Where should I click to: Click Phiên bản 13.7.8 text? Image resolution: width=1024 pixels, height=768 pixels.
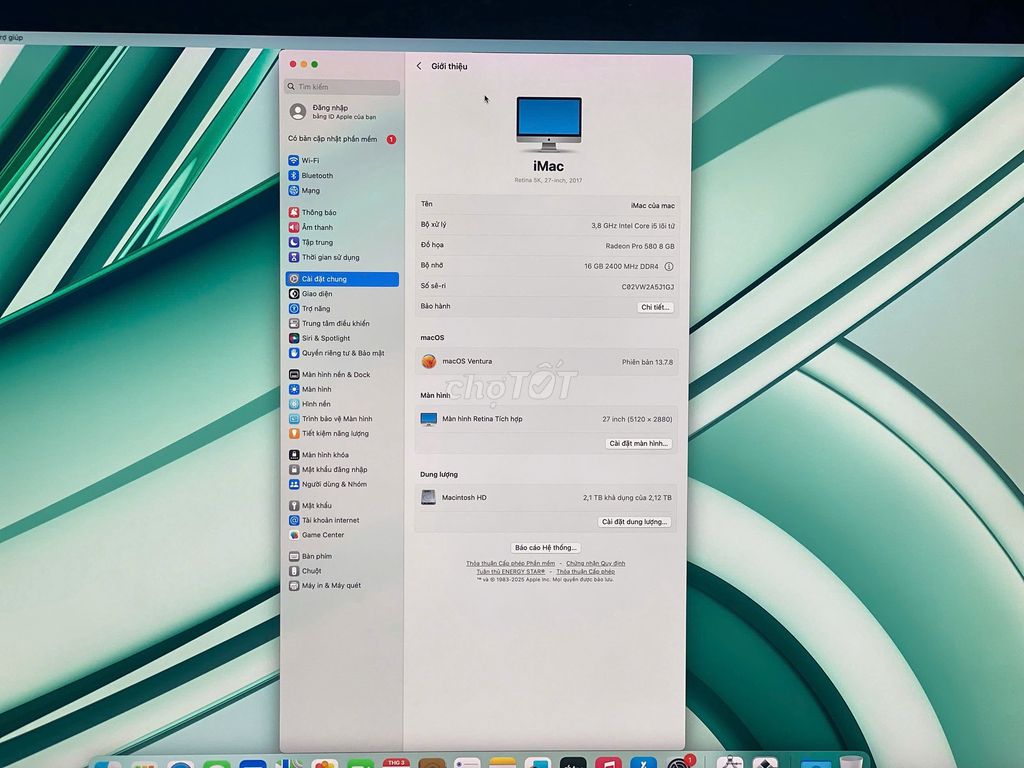tap(647, 362)
